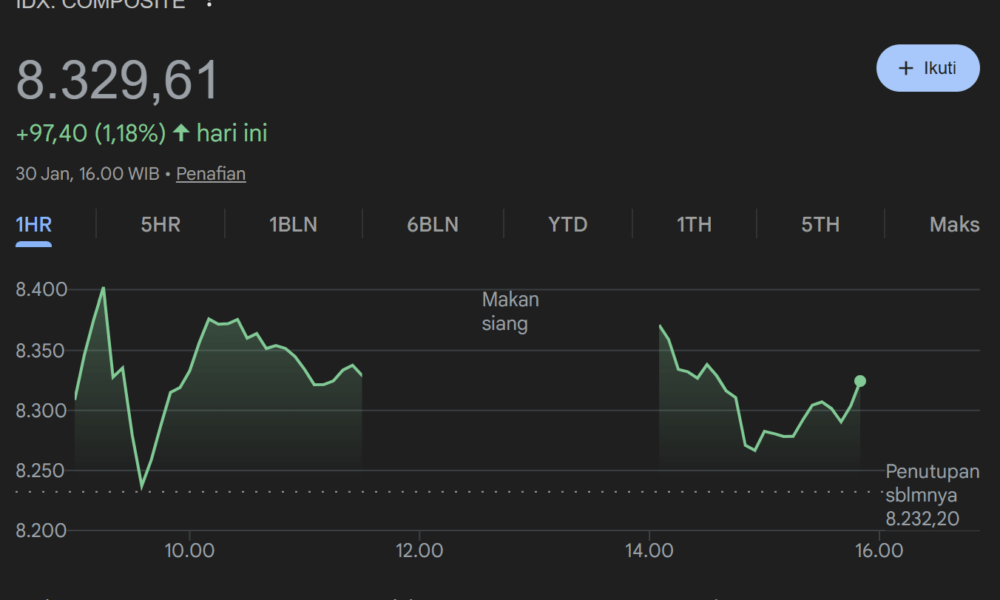This screenshot has width=1000, height=600.
Task: Select the 6BLN time range
Action: [432, 225]
